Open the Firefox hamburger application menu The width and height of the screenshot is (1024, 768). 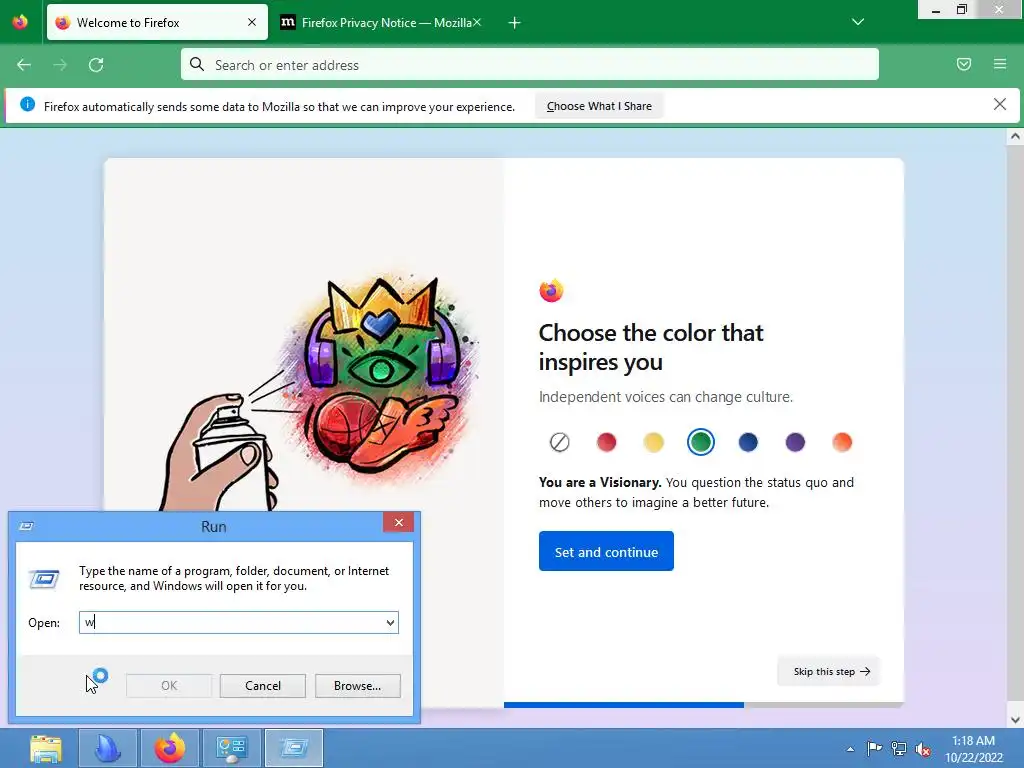coord(1000,64)
